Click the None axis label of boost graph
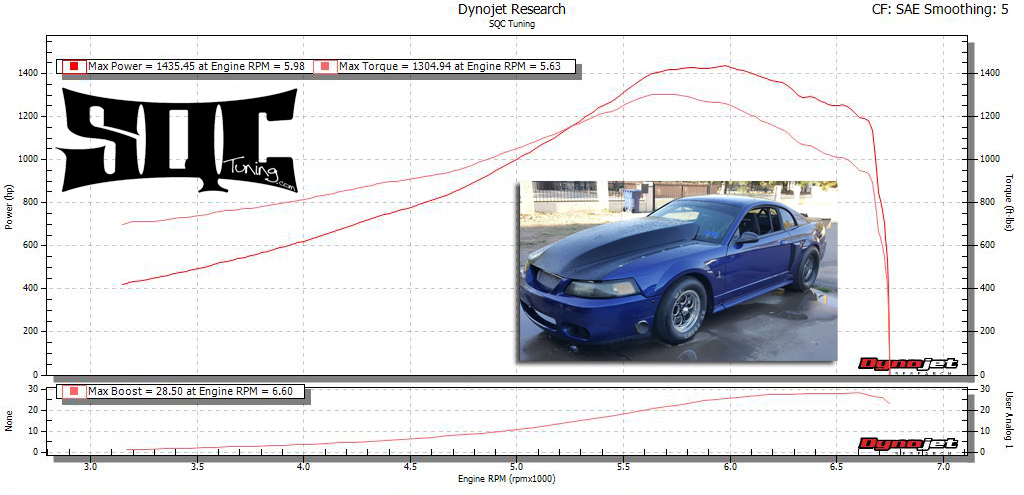The width and height of the screenshot is (1024, 495). point(10,421)
